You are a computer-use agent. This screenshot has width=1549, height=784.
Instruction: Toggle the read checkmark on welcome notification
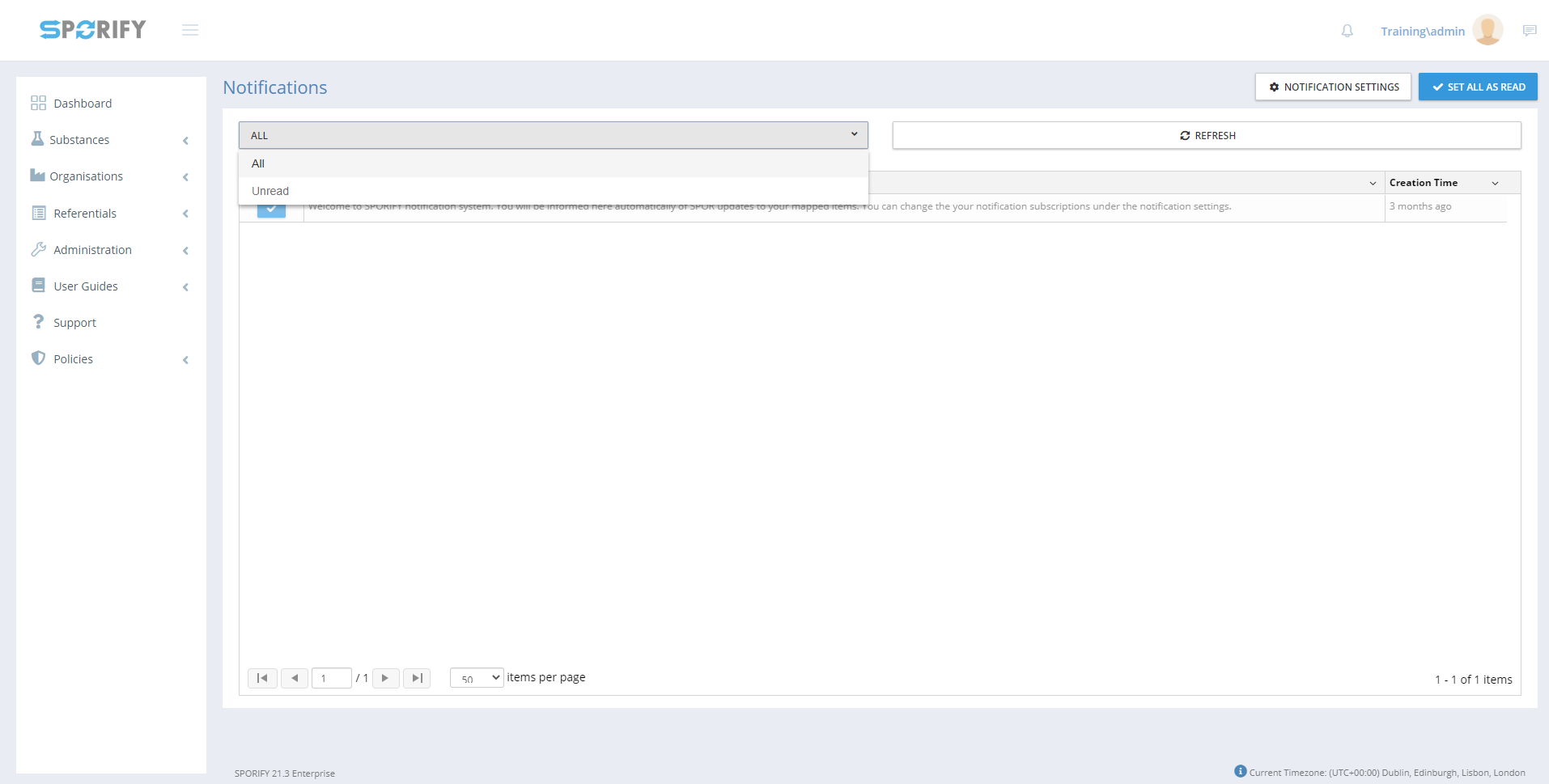[271, 210]
